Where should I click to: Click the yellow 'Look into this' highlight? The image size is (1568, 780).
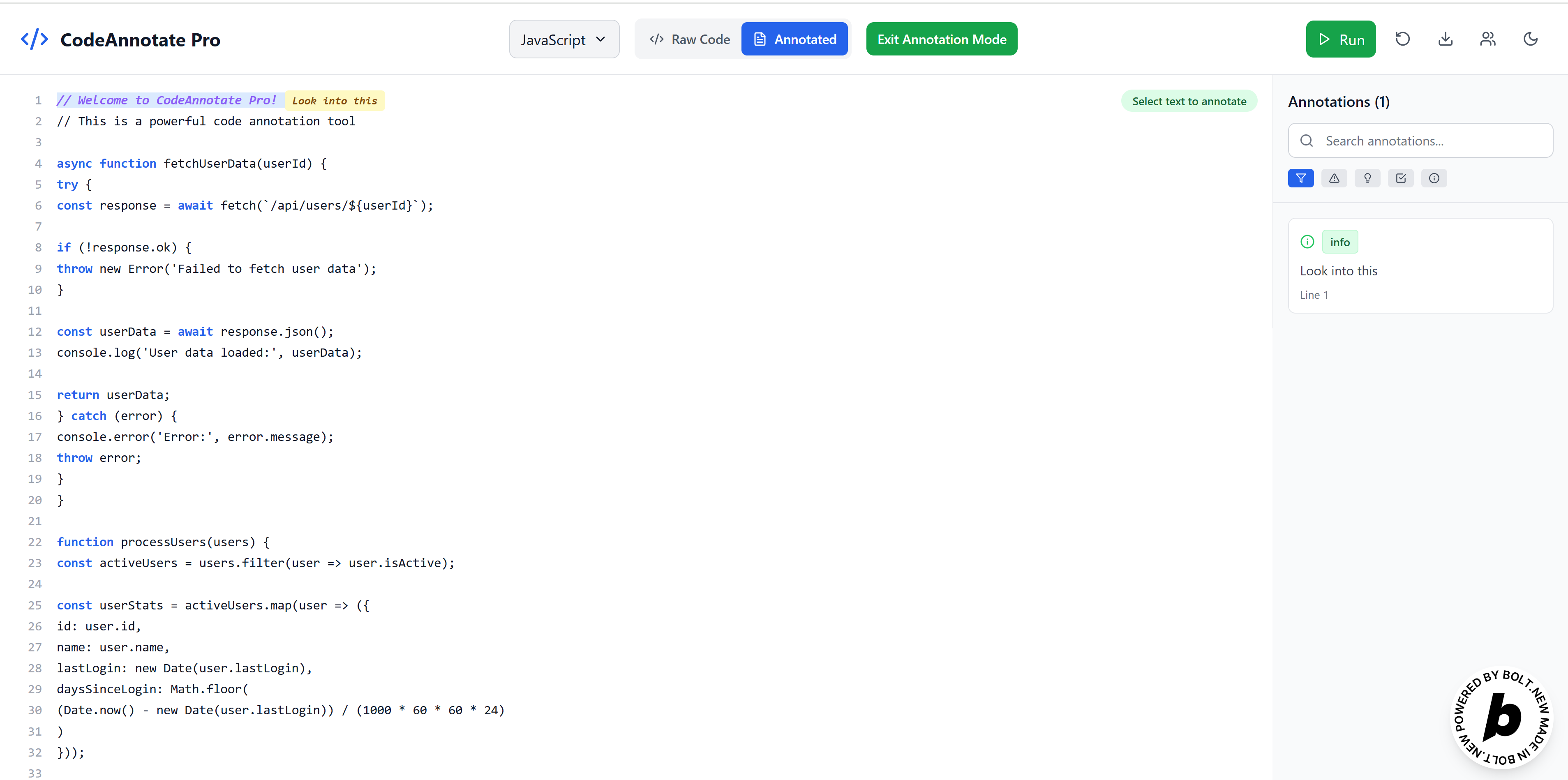[335, 101]
